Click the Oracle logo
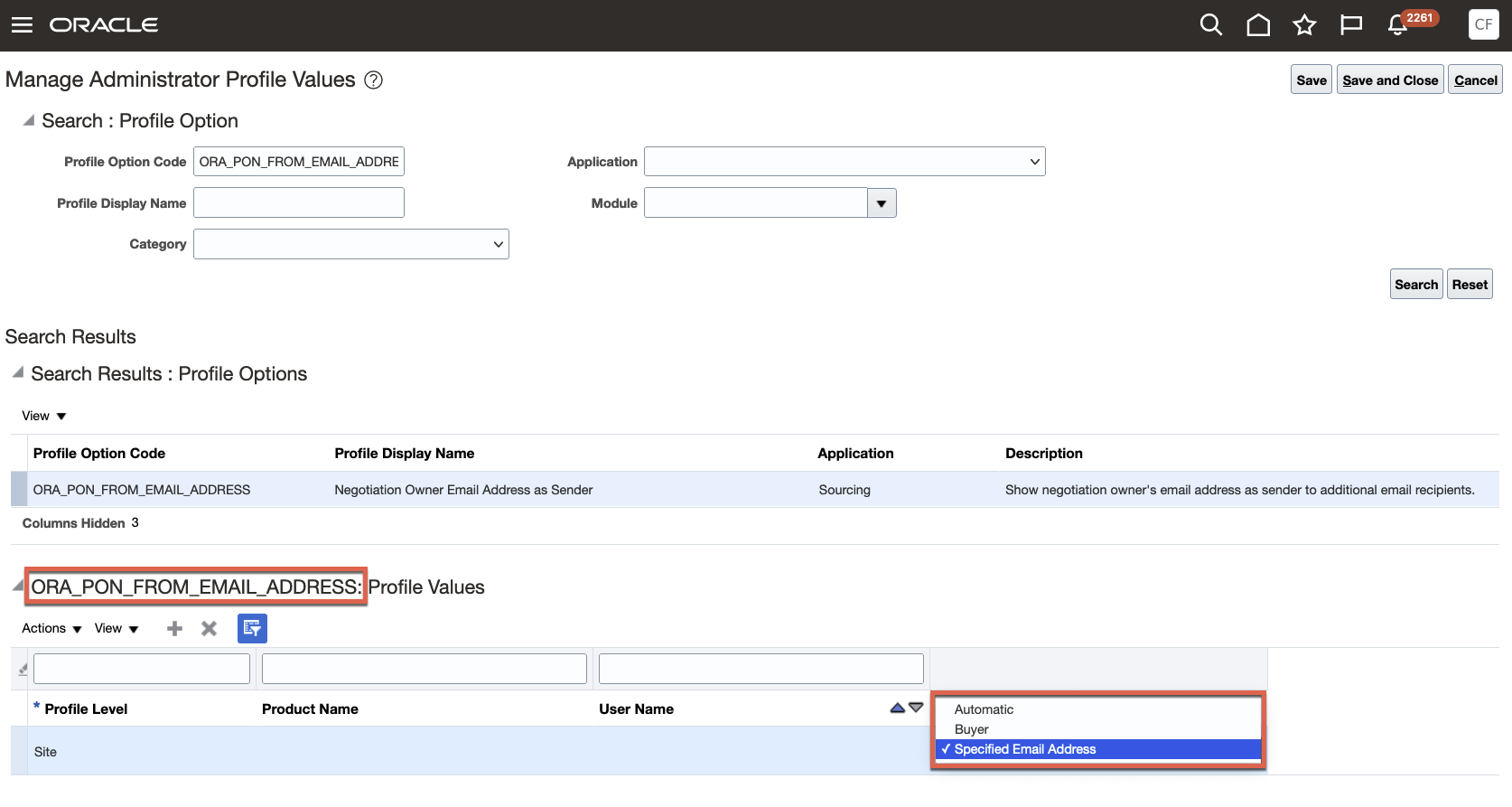Screen dimensions: 1512x807 tap(104, 25)
